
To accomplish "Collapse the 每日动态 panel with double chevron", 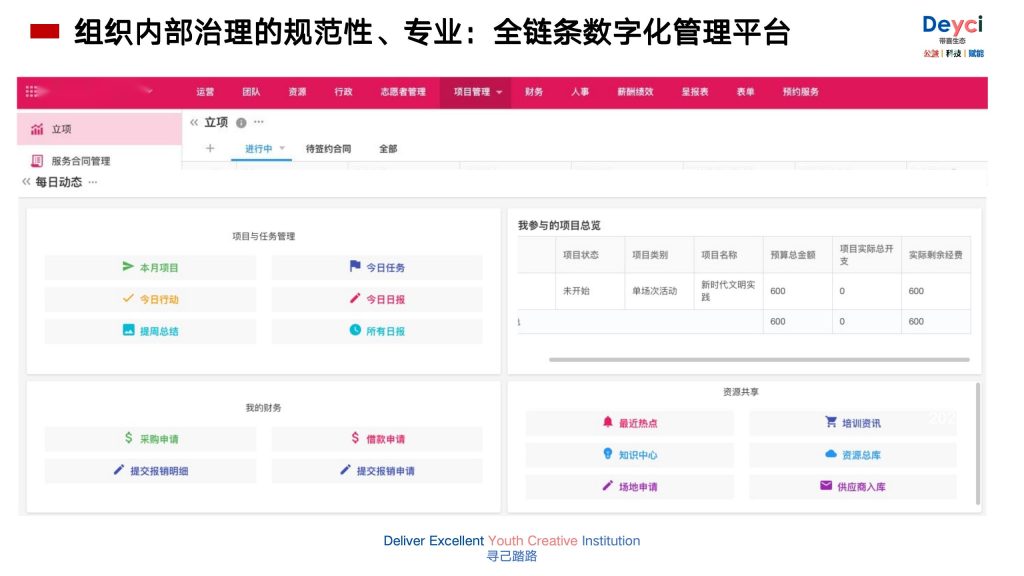I will (x=26, y=182).
